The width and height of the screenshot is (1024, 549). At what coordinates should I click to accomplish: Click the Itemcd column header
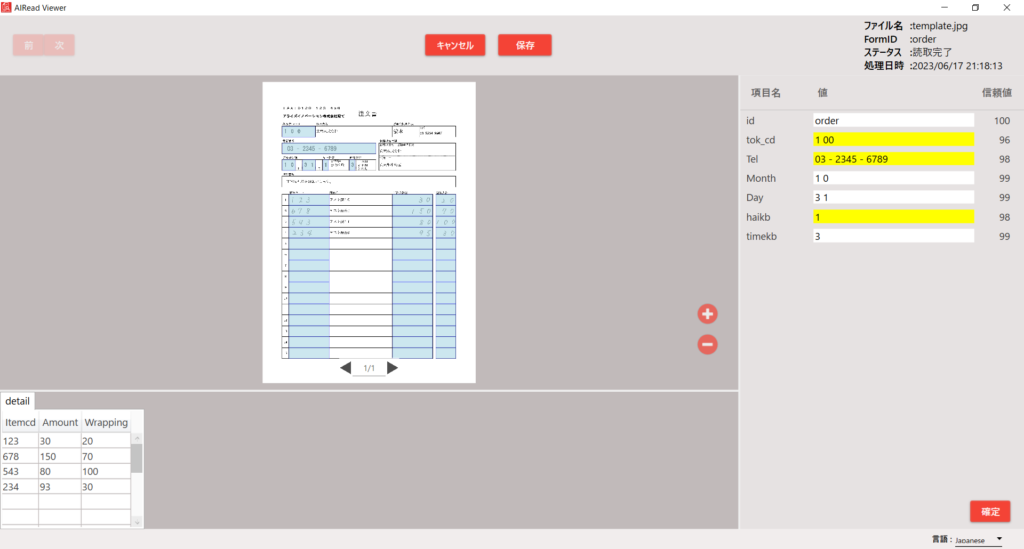[20, 422]
